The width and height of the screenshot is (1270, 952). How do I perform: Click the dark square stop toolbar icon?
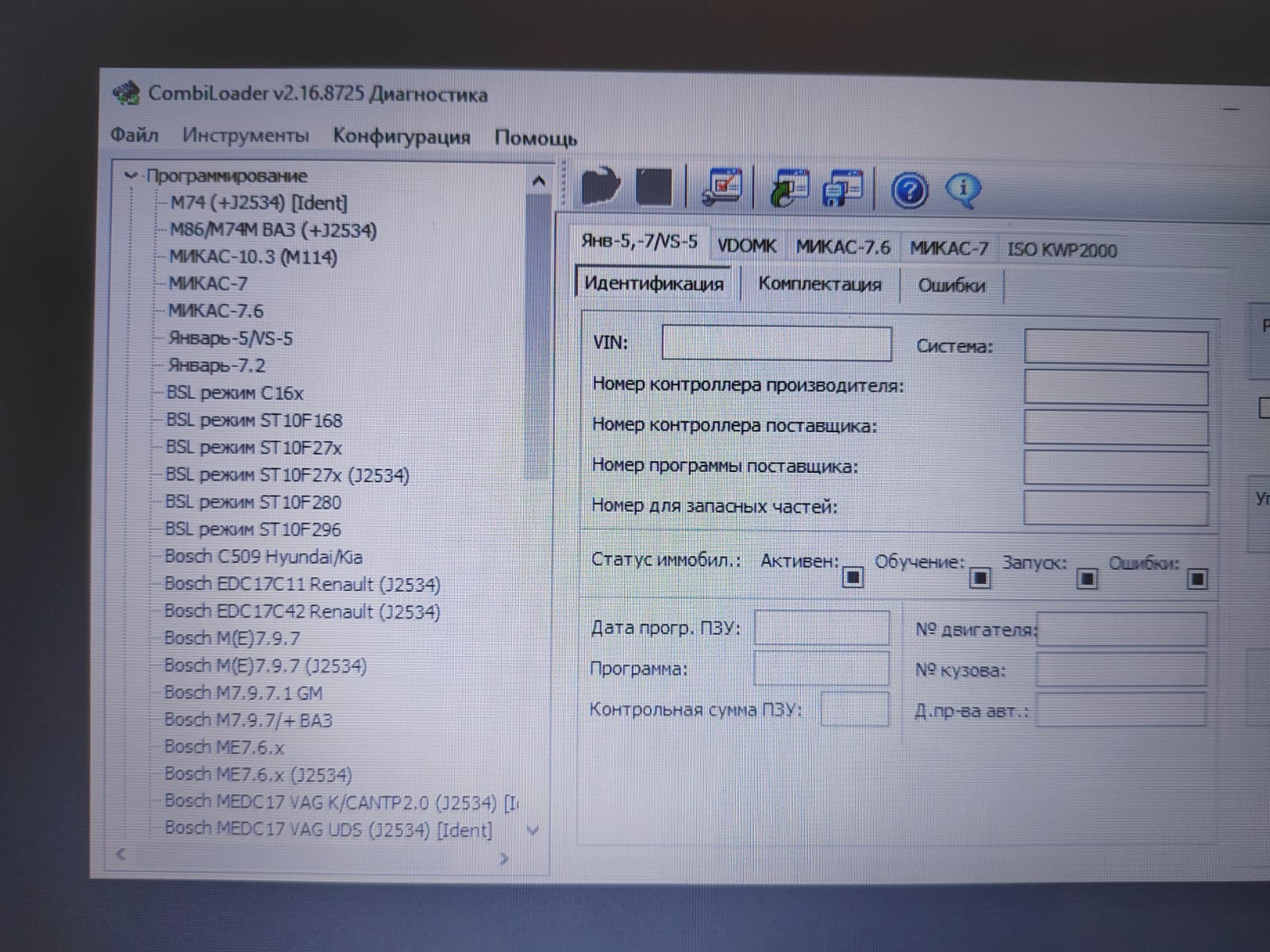(x=653, y=187)
